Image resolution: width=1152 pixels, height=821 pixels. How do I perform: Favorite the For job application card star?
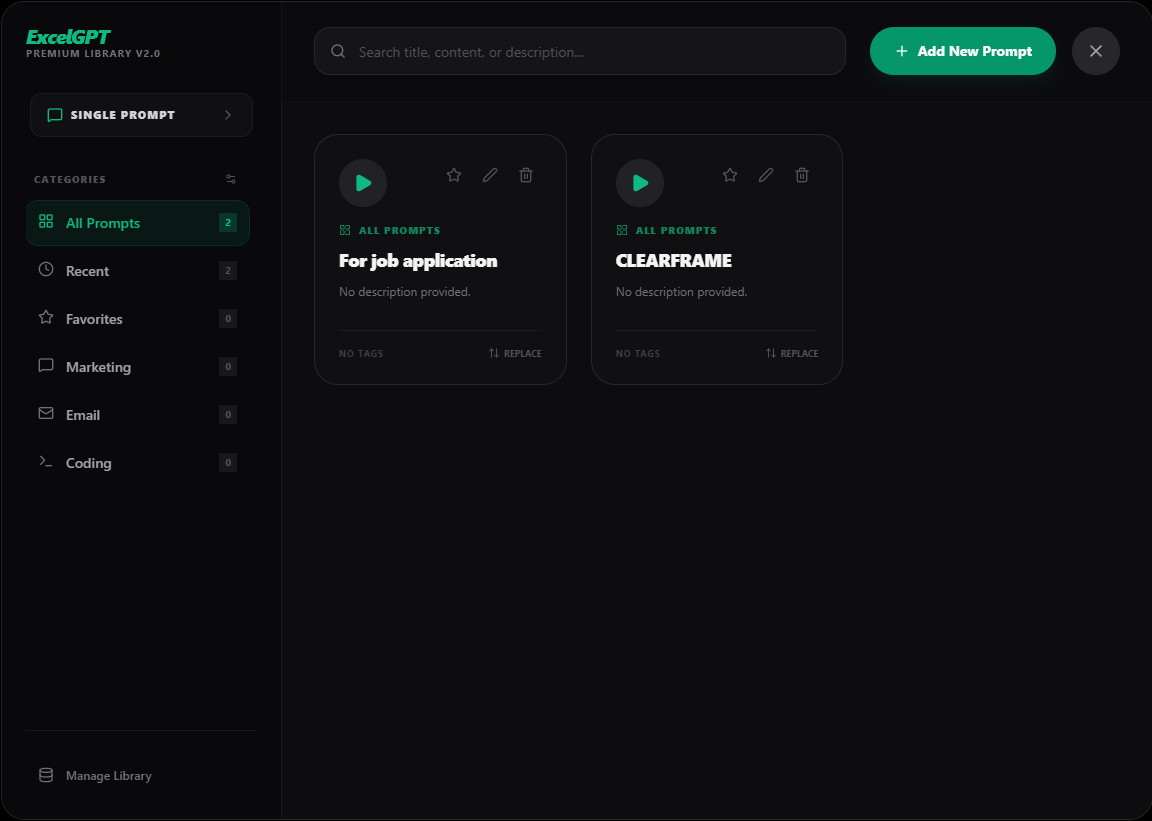(454, 175)
